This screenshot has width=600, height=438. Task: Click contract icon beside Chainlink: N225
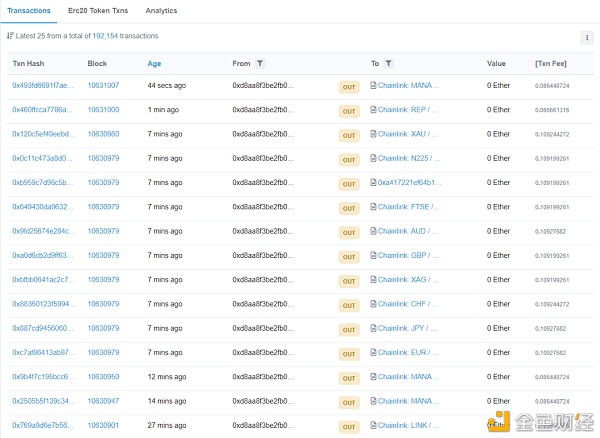(x=373, y=158)
